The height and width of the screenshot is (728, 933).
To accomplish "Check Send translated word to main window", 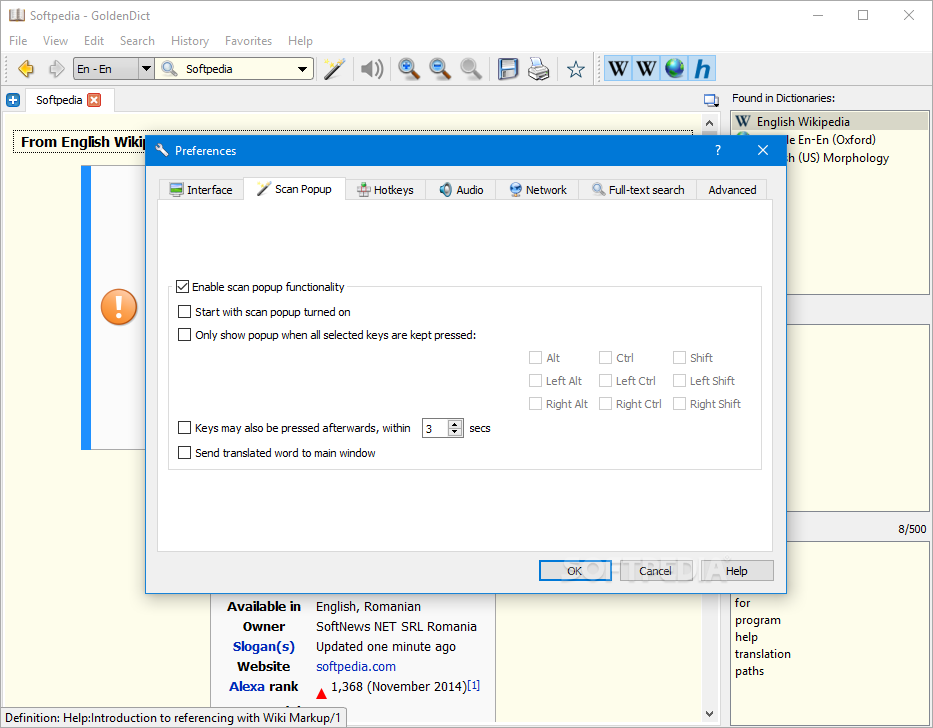I will pyautogui.click(x=184, y=453).
